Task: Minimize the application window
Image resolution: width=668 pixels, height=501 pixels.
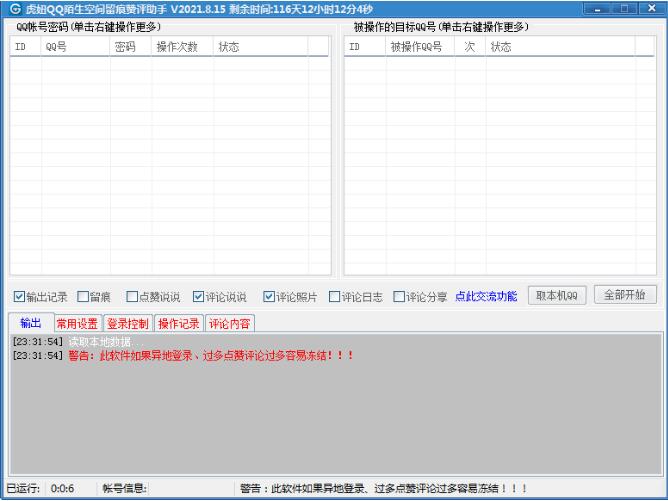Action: [597, 9]
